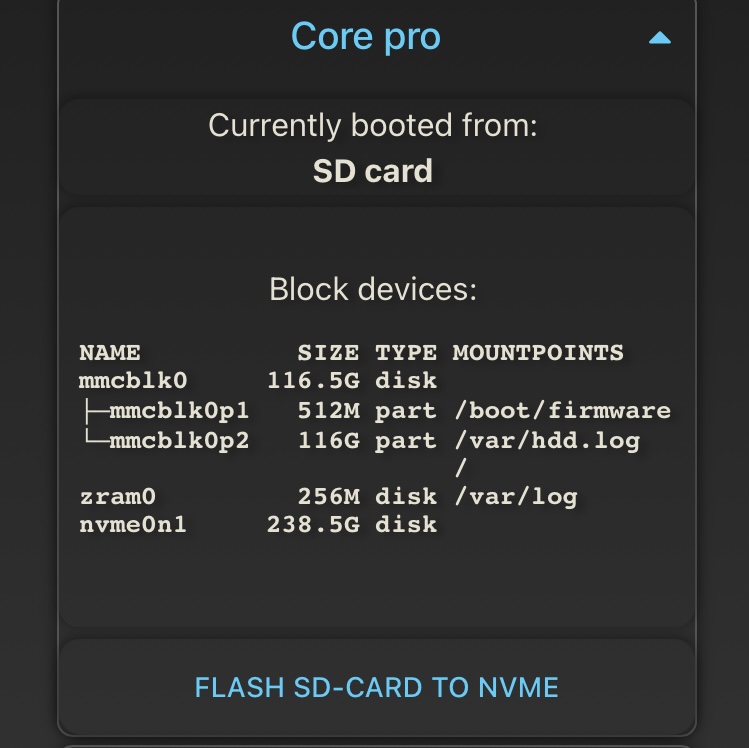
Task: Select the nvme0n1 disk entry
Action: 132,524
